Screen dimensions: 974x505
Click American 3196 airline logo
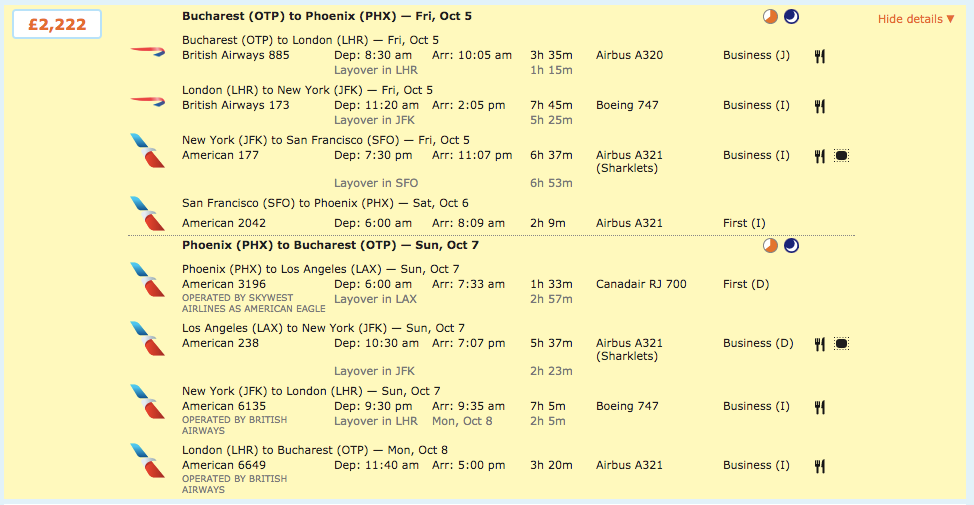pyautogui.click(x=148, y=279)
